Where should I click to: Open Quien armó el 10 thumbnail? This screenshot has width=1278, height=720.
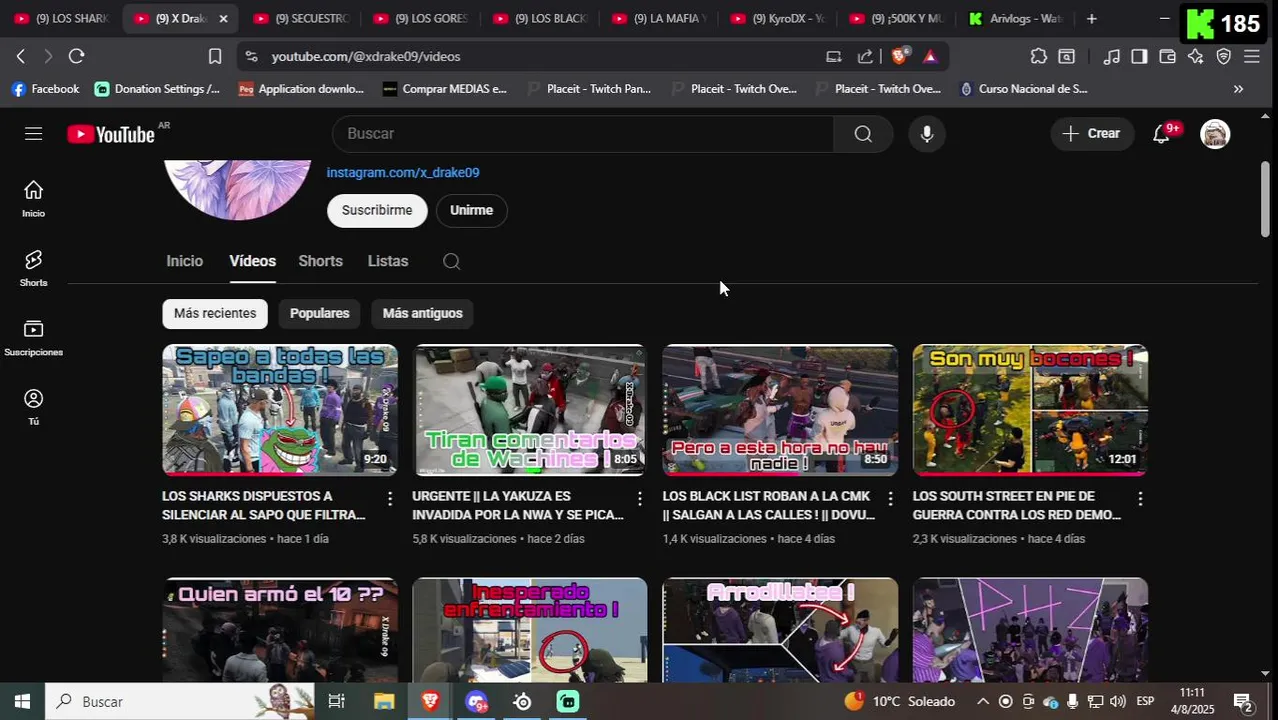(280, 630)
